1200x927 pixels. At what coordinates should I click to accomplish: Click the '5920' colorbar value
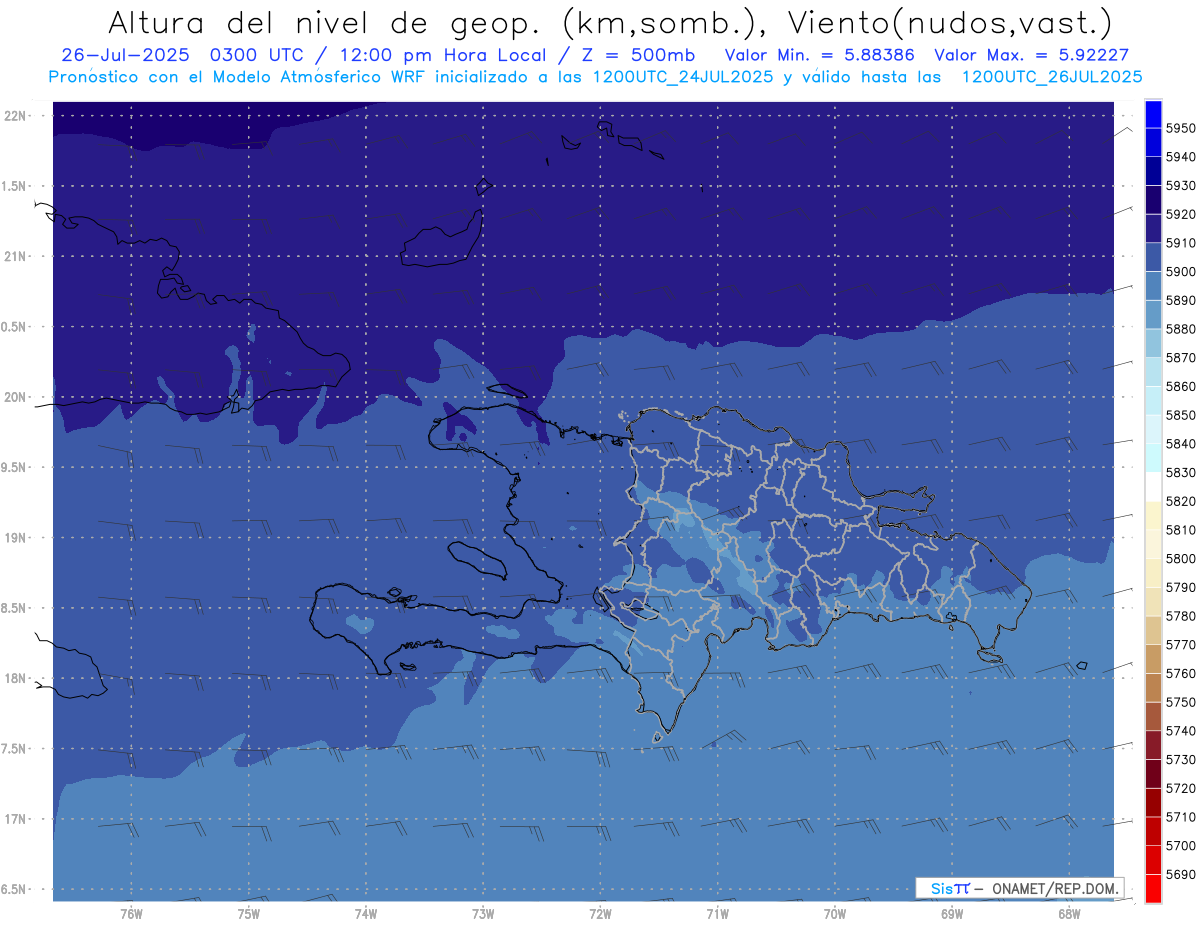pyautogui.click(x=1180, y=214)
